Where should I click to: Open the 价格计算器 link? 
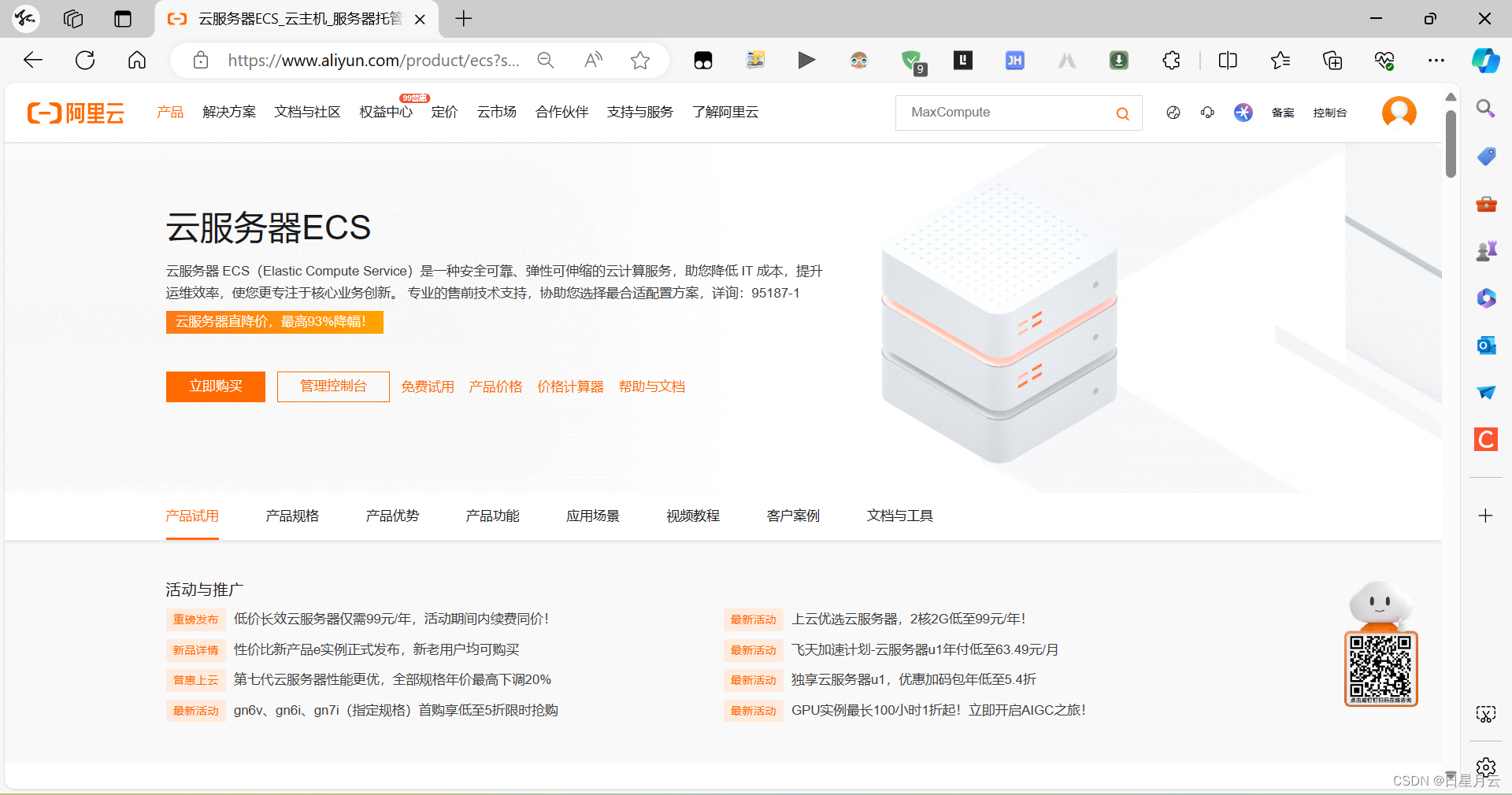570,386
